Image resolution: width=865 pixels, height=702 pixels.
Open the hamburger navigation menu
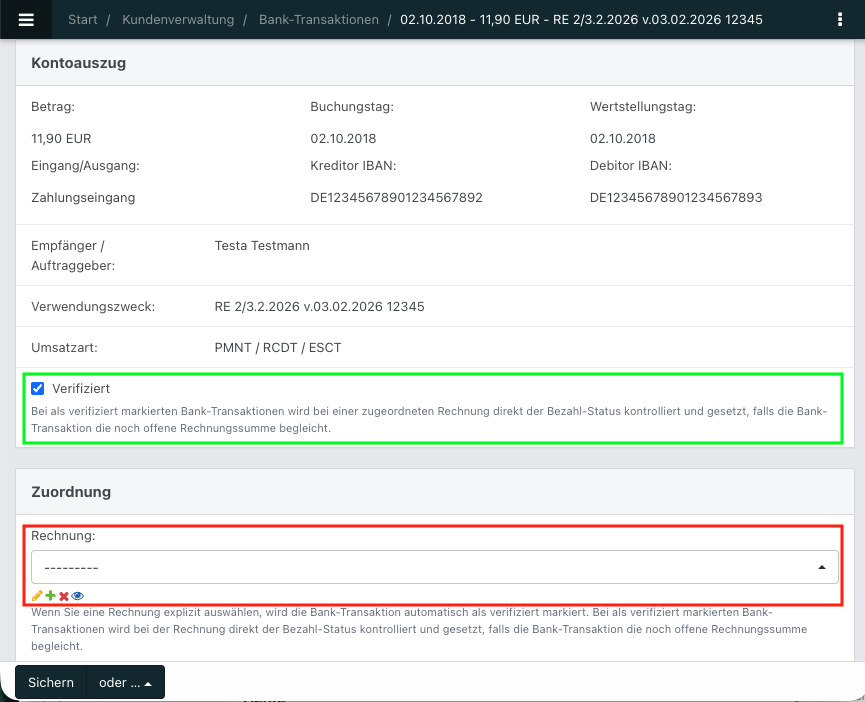point(26,20)
